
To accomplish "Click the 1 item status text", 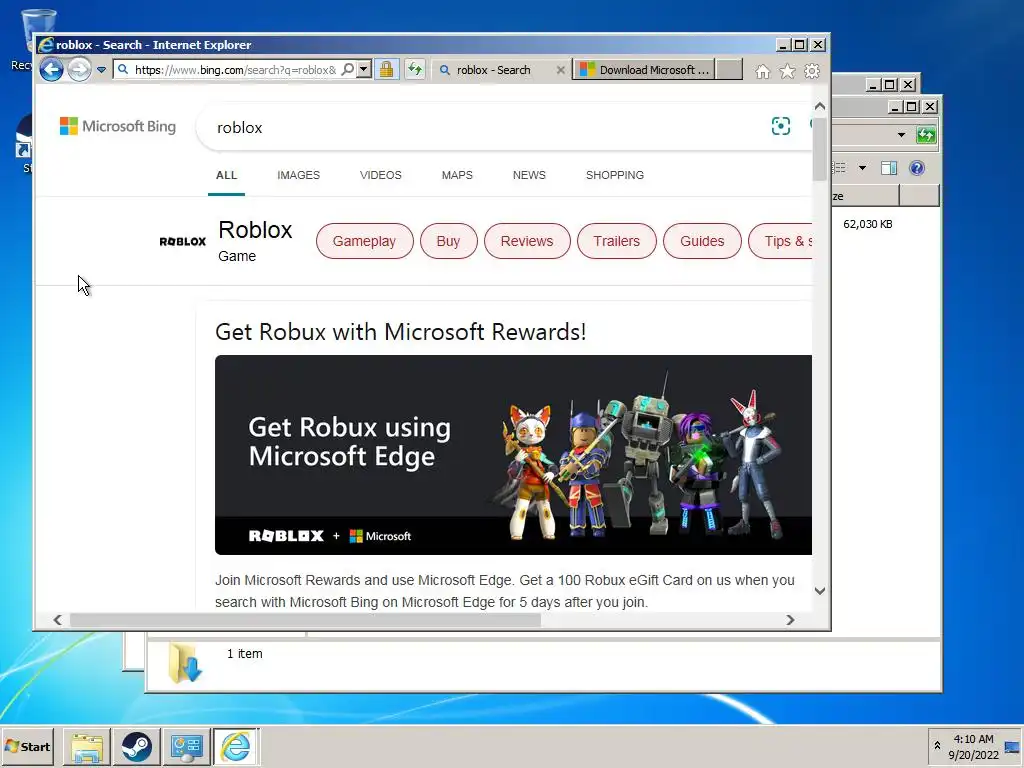I will (245, 654).
